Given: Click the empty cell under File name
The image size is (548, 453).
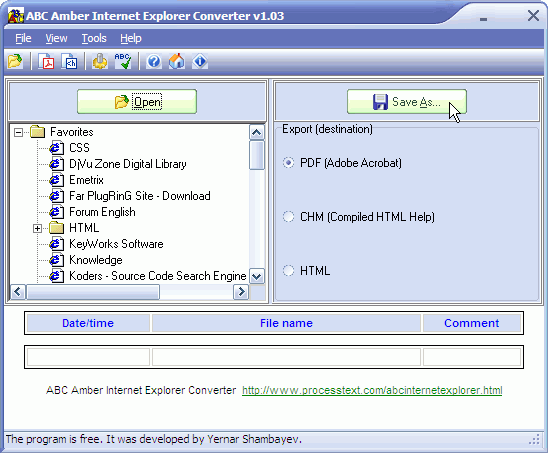Looking at the screenshot, I should [286, 357].
